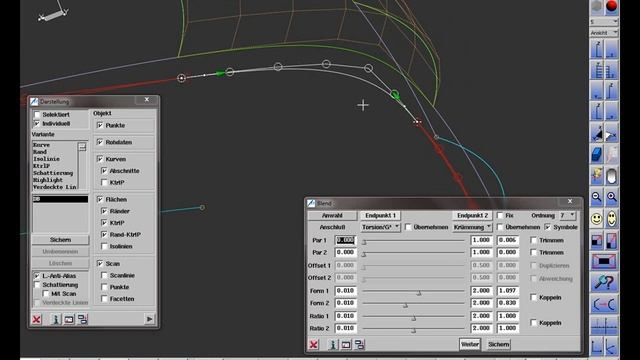Click the Endpunkt 2 button
640x360 pixels.
[473, 215]
